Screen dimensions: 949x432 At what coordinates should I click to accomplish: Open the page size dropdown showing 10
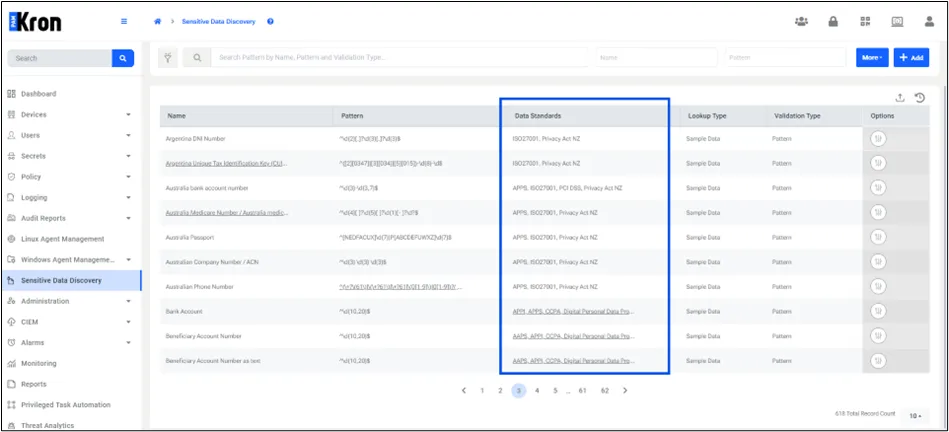click(x=914, y=416)
